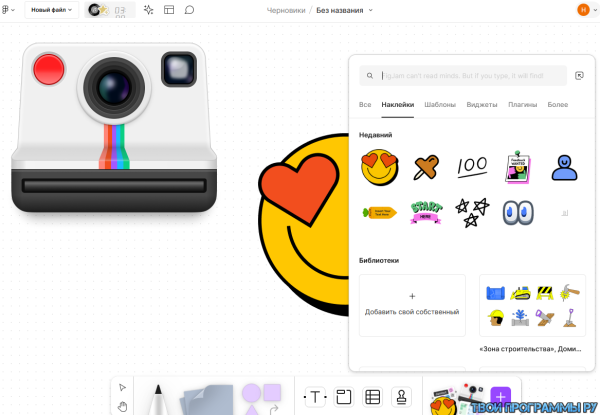
Task: Open the Figma main menu icon
Action: [5, 10]
